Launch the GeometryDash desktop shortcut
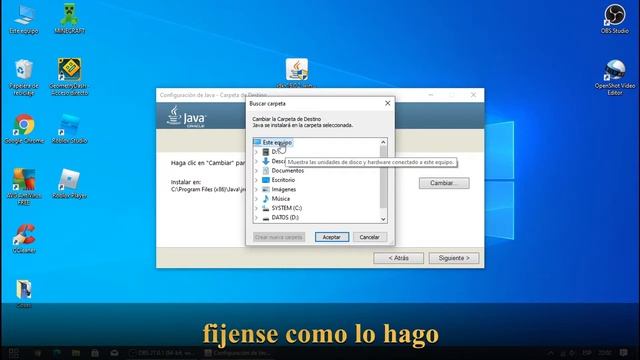Screen dimensions: 640x360 click(69, 77)
